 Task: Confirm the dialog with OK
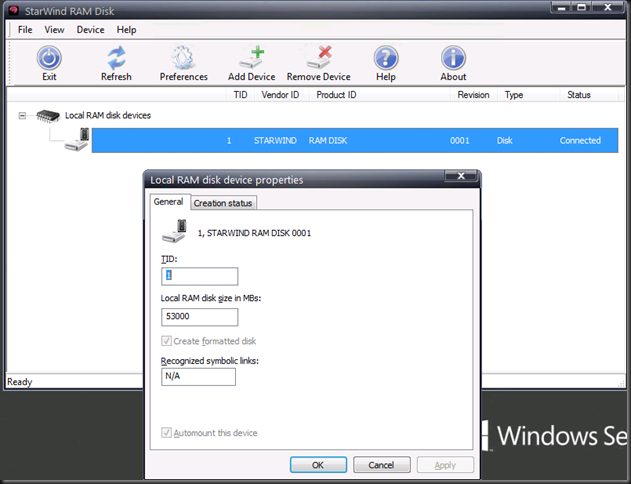(x=318, y=465)
